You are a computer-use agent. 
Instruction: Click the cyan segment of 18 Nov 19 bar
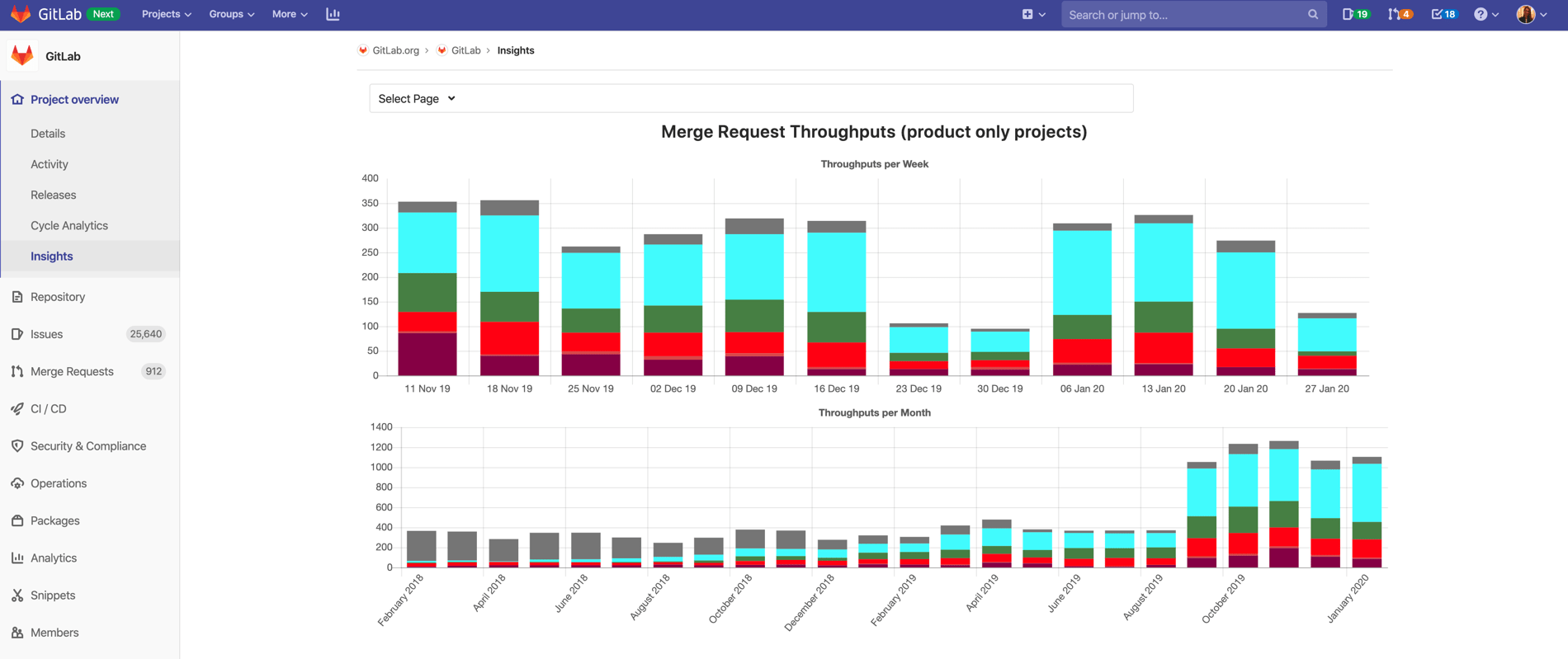[x=509, y=253]
